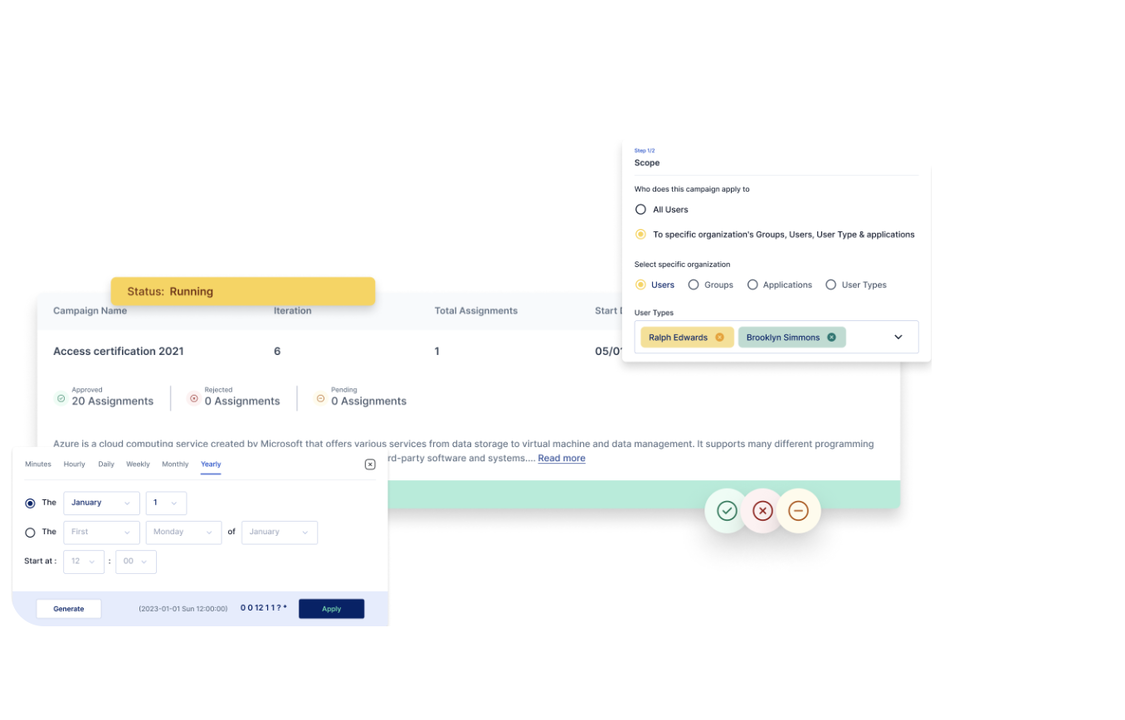
Task: Click the Rejected assignments status icon
Action: coord(194,399)
